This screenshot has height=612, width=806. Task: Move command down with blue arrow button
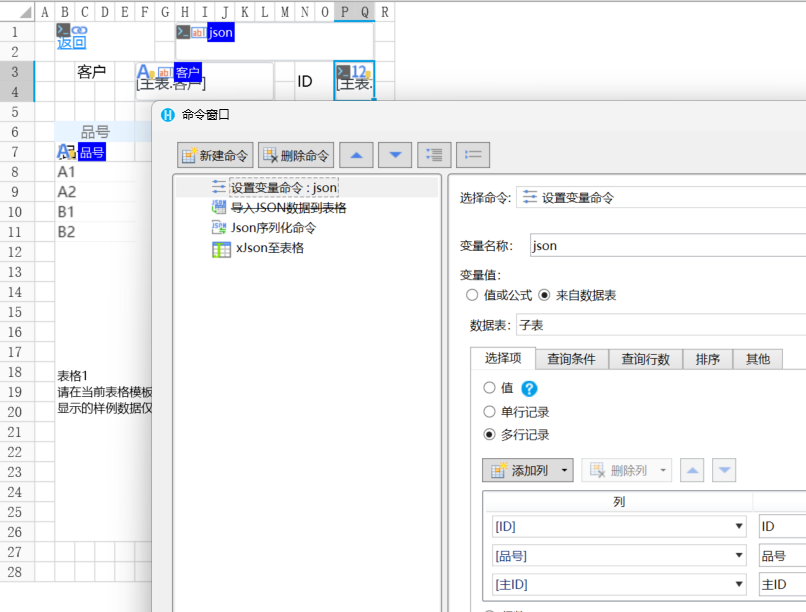pyautogui.click(x=395, y=155)
